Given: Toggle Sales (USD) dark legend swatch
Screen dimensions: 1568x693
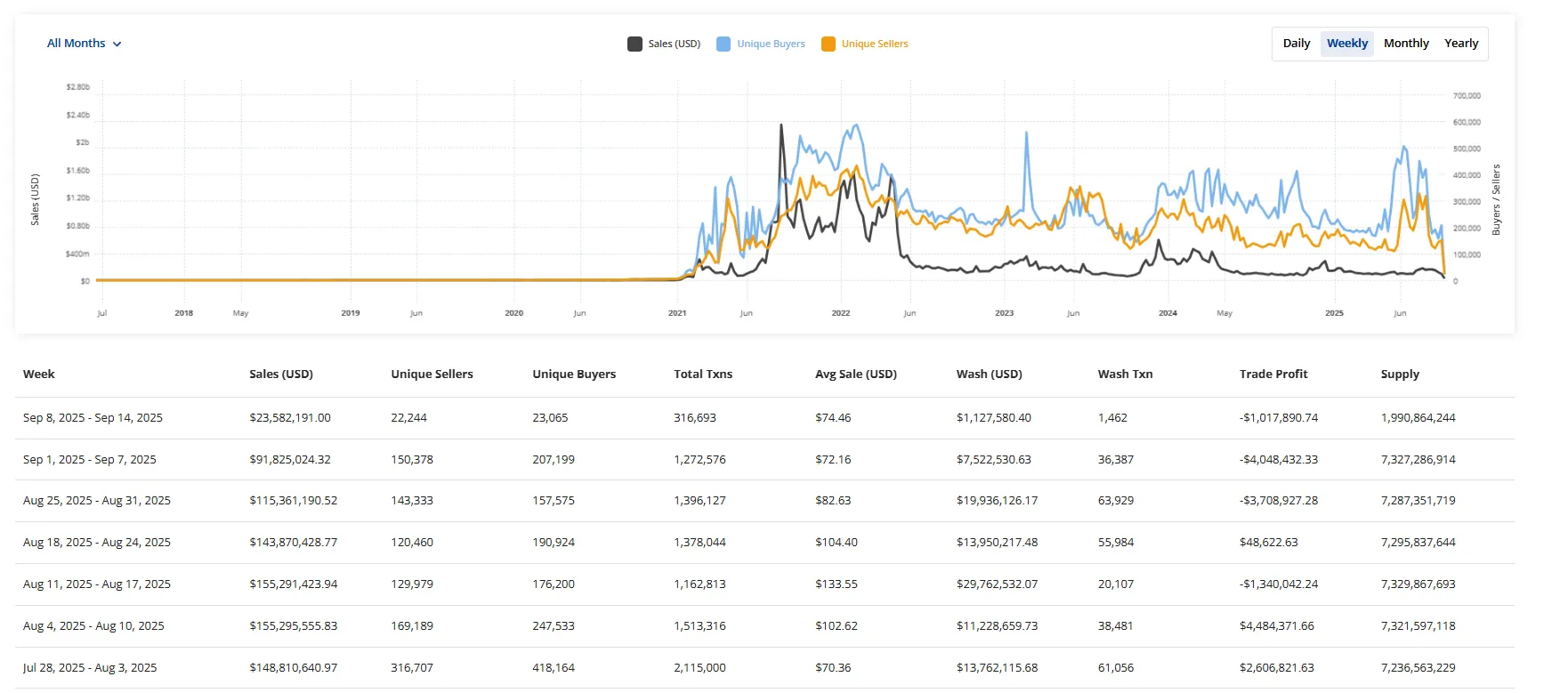Looking at the screenshot, I should coord(634,44).
